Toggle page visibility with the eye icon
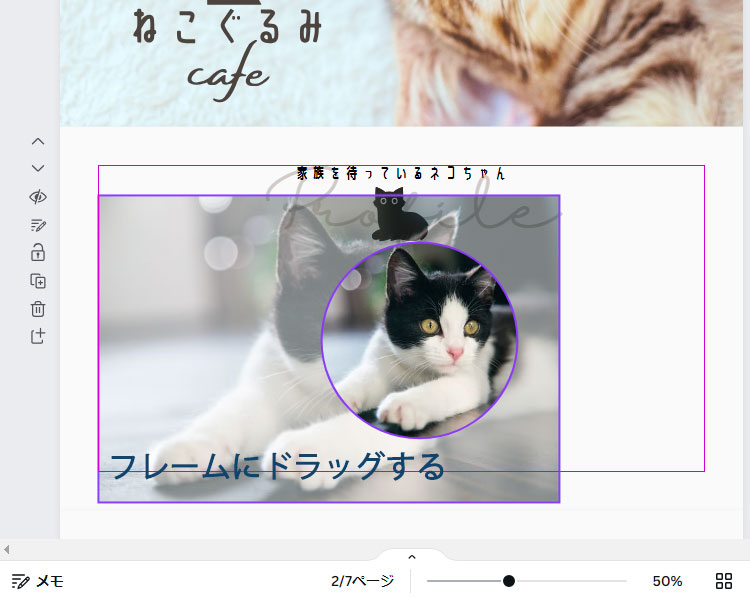This screenshot has width=750, height=598. tap(38, 197)
